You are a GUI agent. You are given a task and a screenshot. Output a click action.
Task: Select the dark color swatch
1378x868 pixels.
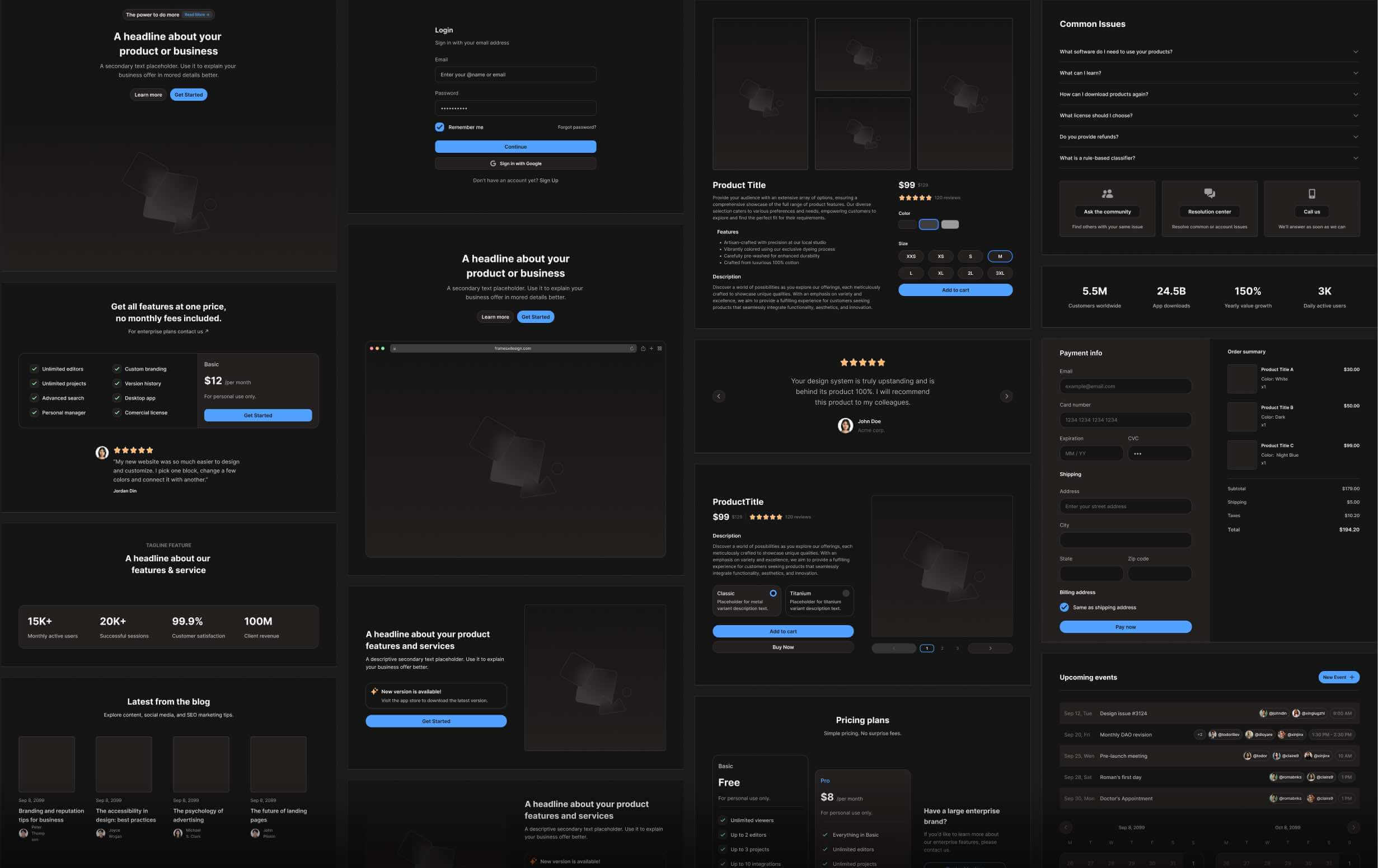coord(907,224)
